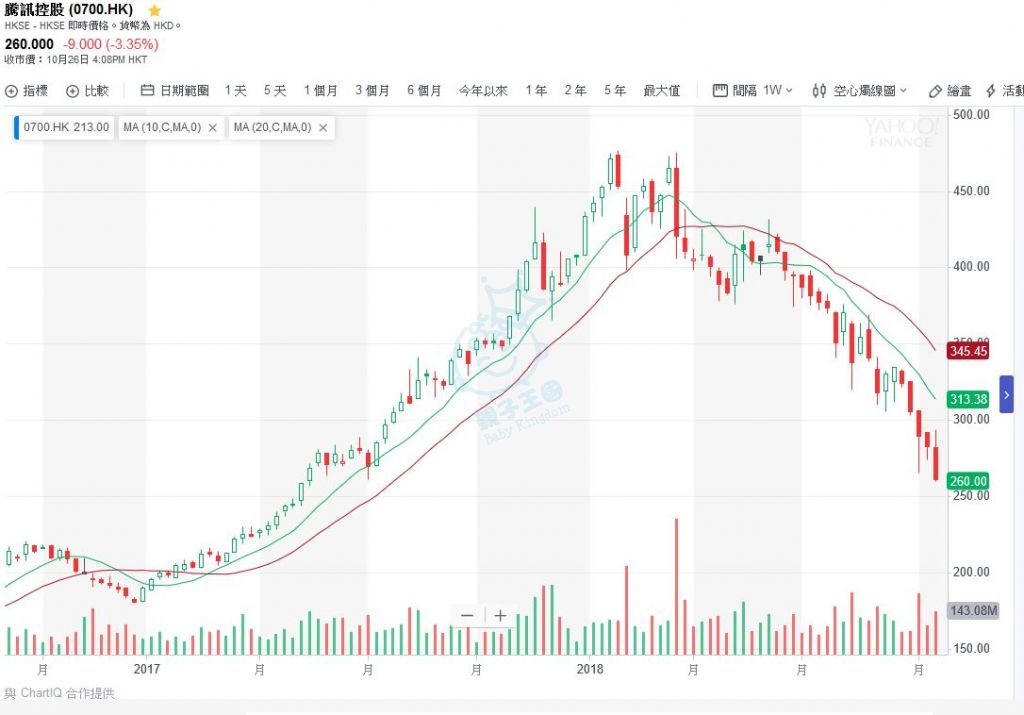
Task: Select the 3 個月 range
Action: (x=372, y=91)
